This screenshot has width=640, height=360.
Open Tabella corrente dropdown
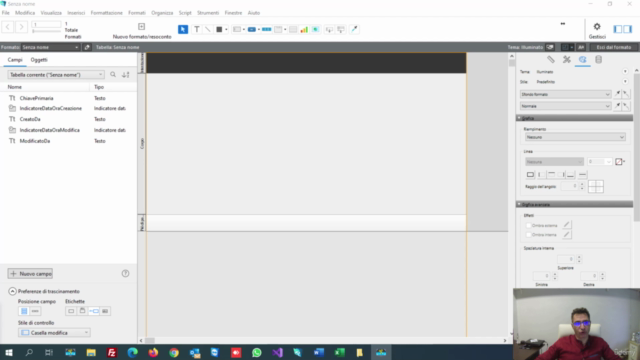click(56, 75)
